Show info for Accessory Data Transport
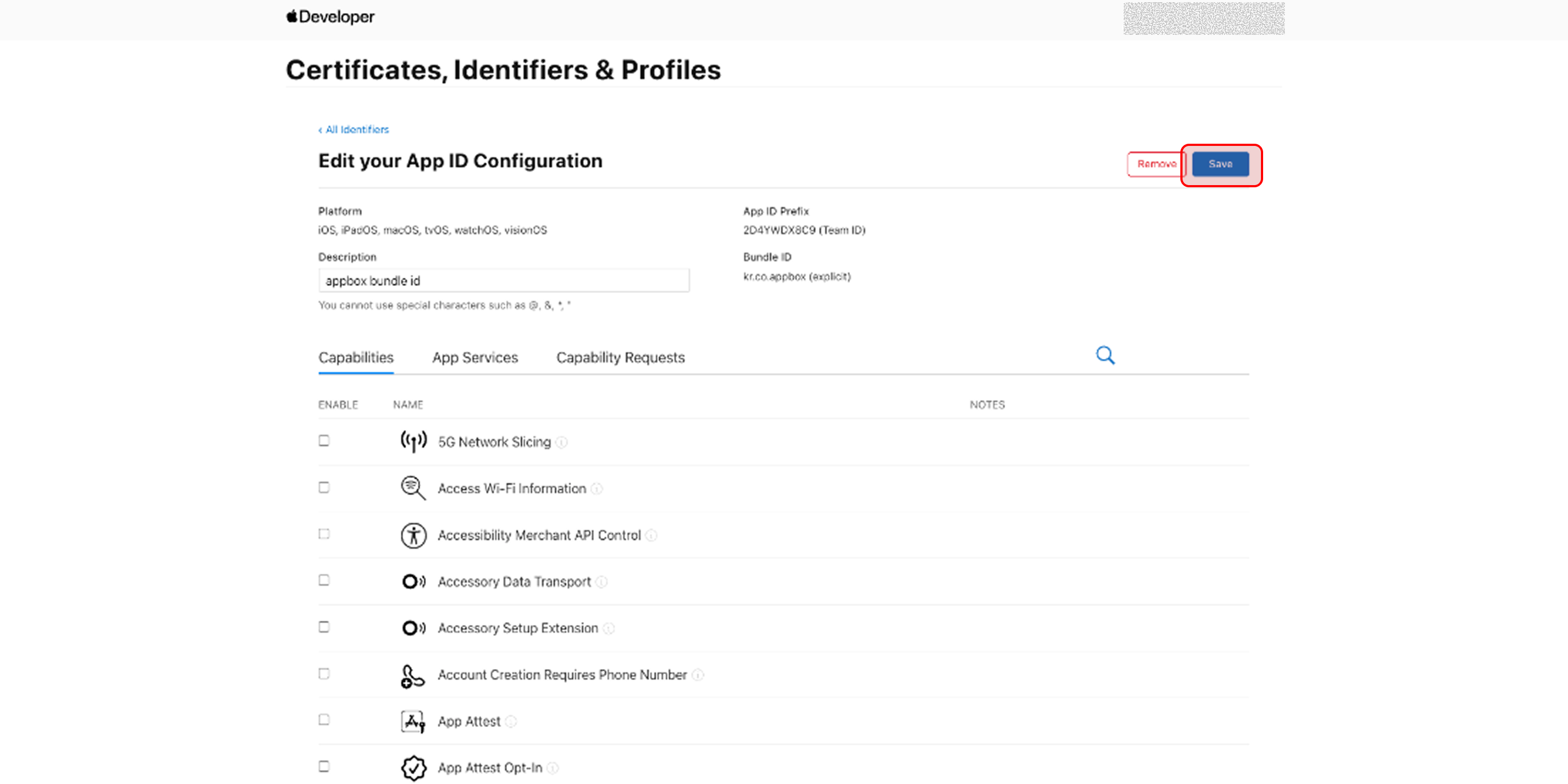 tap(602, 582)
